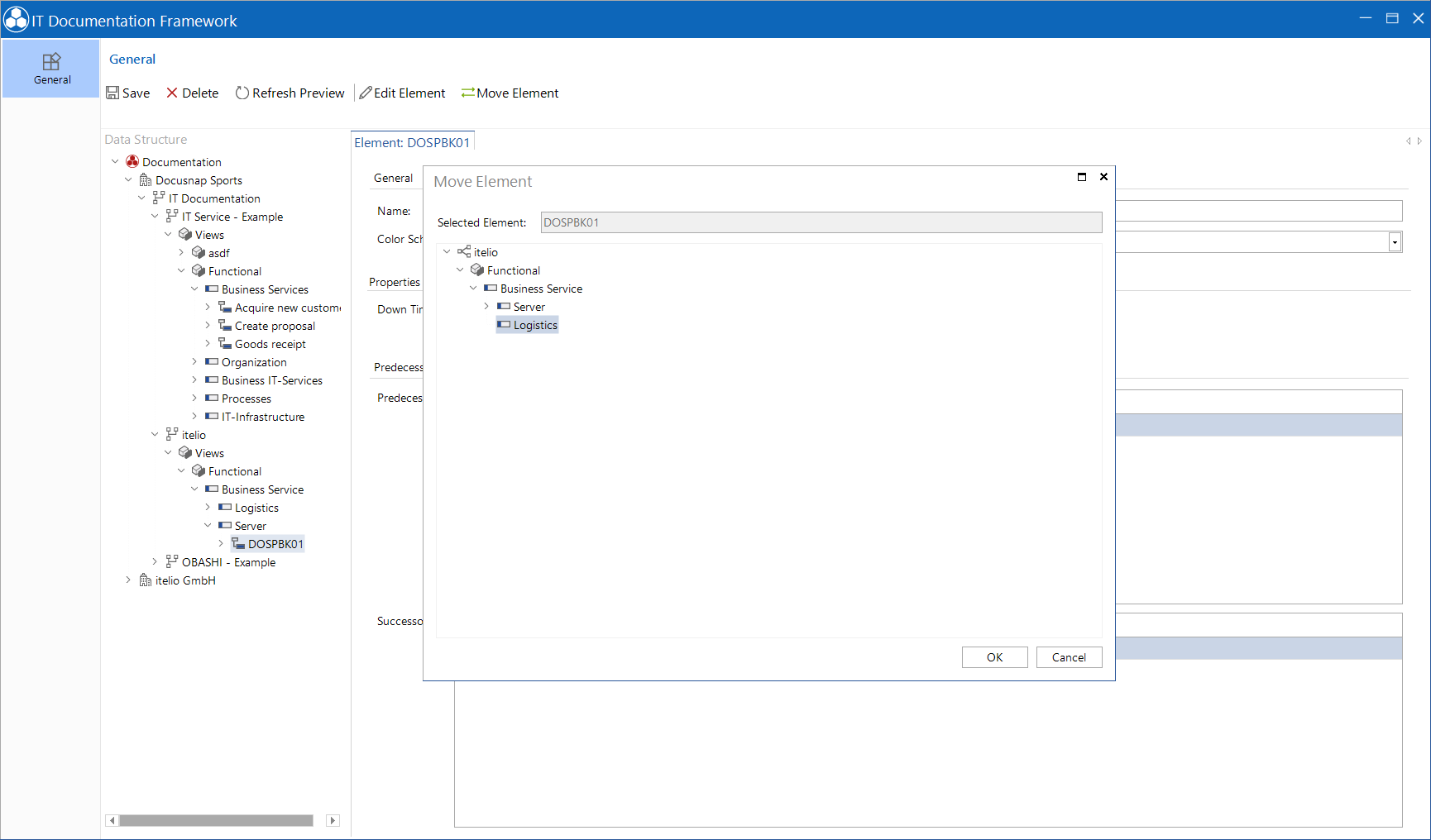Collapse the Business Service node in the dialog
Viewport: 1431px width, 840px height.
point(473,288)
